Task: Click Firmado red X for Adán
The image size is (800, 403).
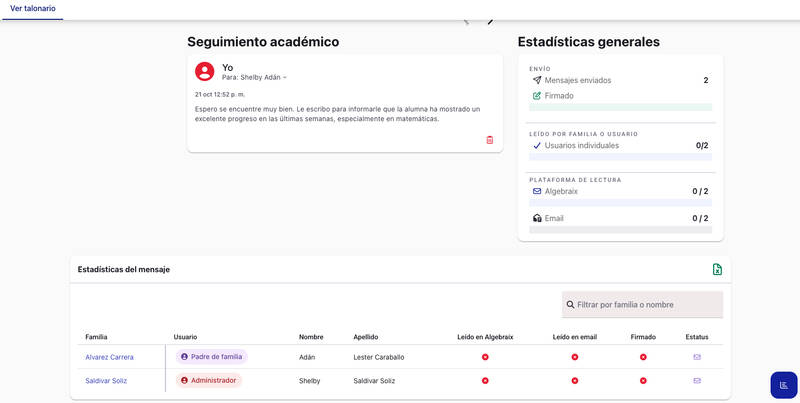Action: point(643,357)
